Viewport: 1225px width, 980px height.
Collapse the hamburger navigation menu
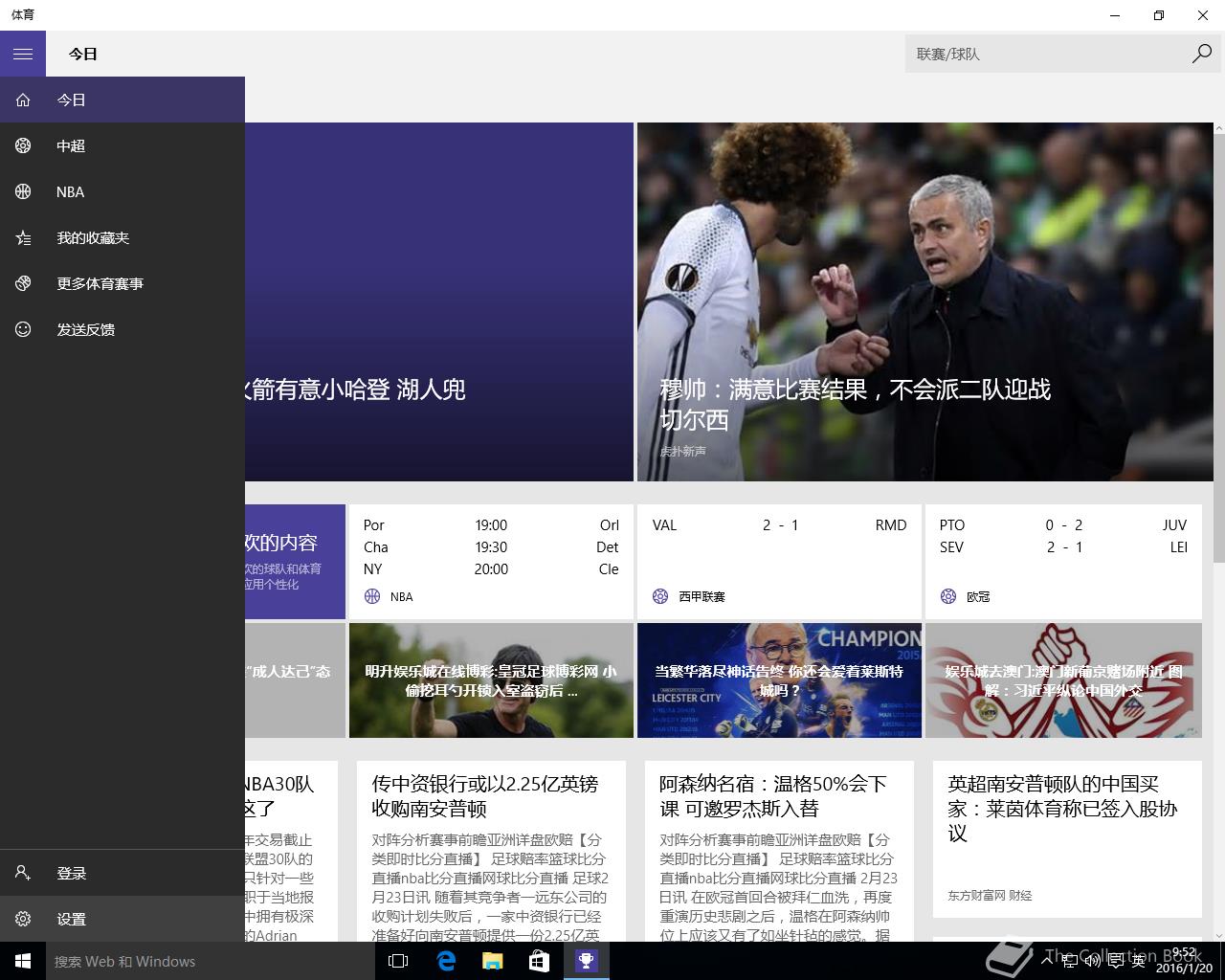(23, 54)
